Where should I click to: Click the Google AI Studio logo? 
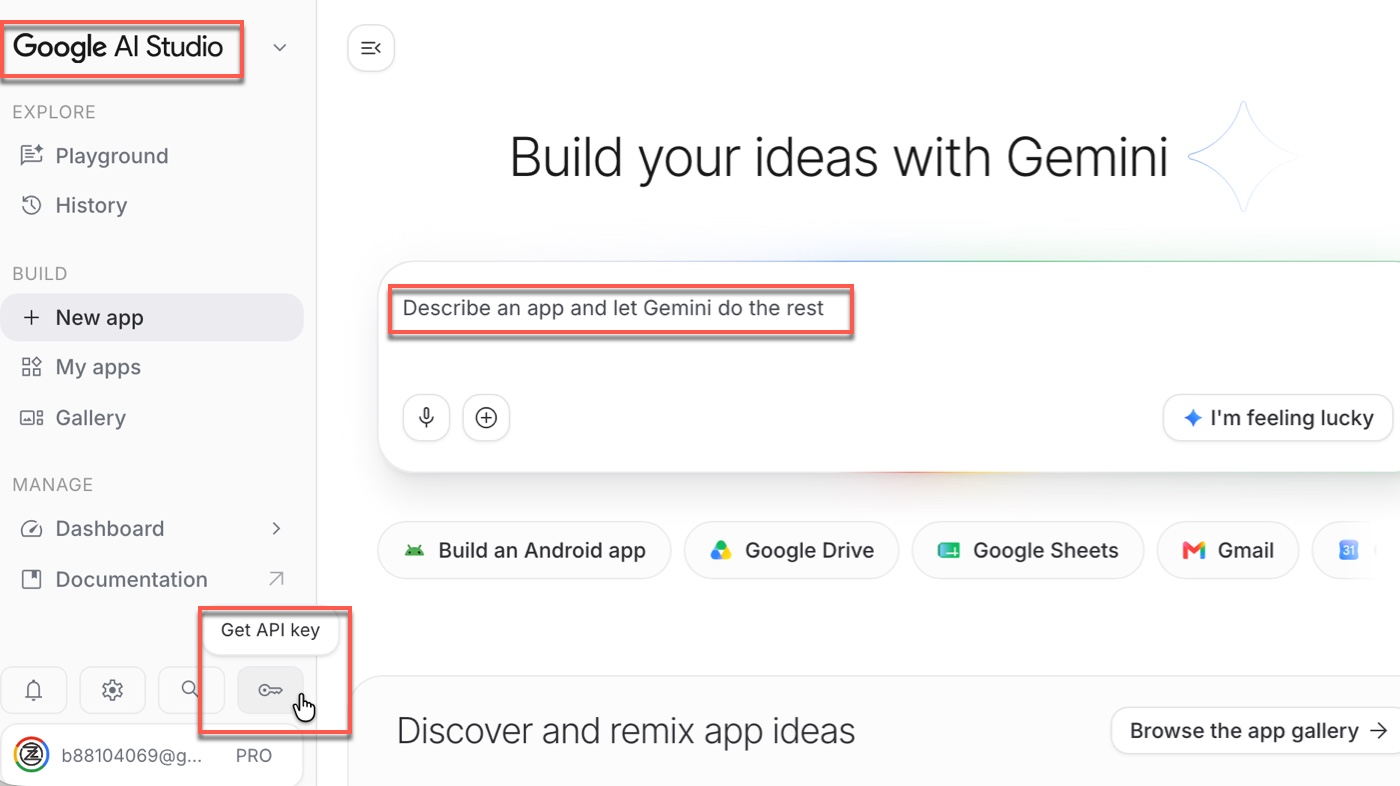118,47
